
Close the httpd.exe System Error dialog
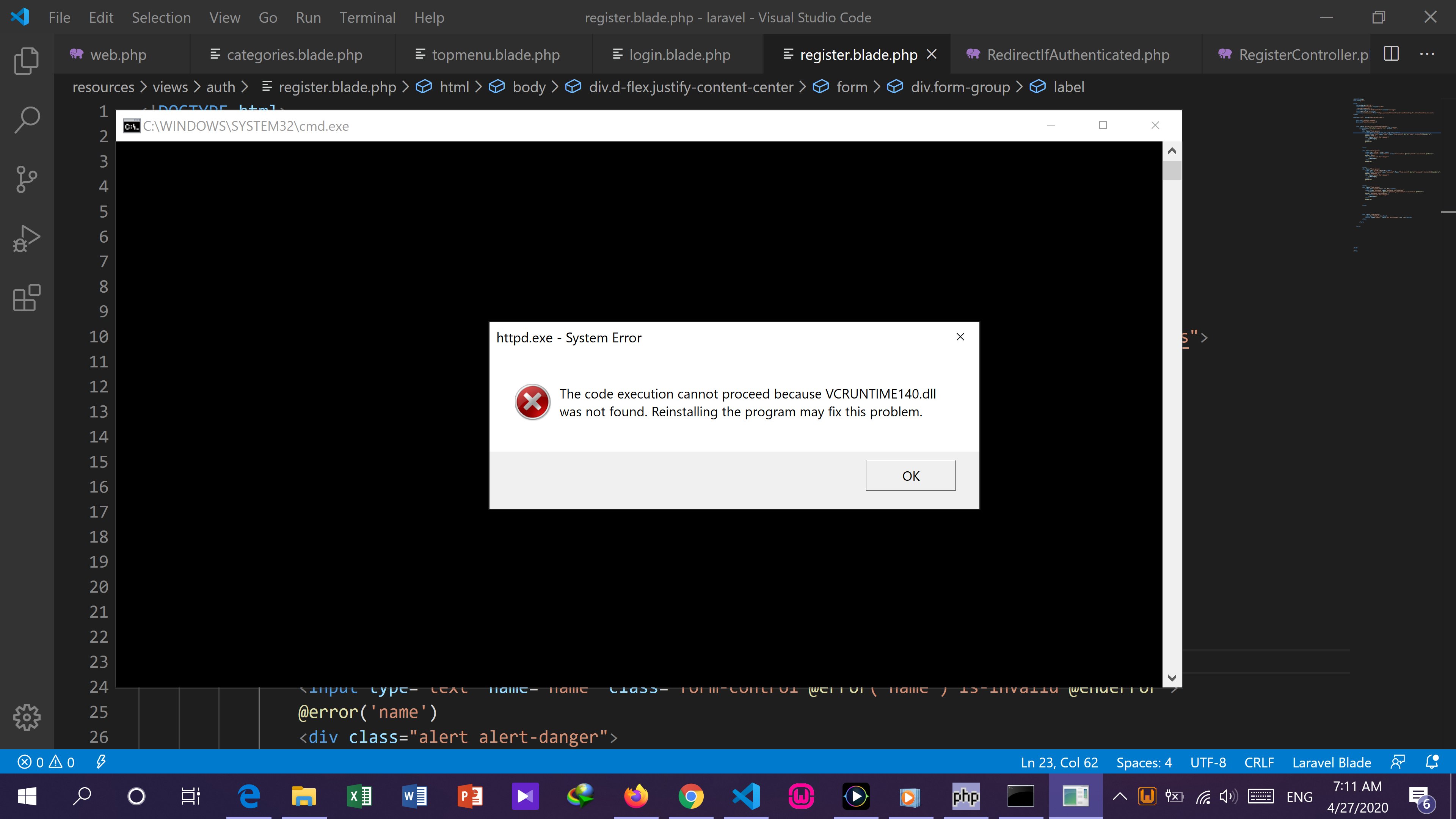tap(960, 337)
